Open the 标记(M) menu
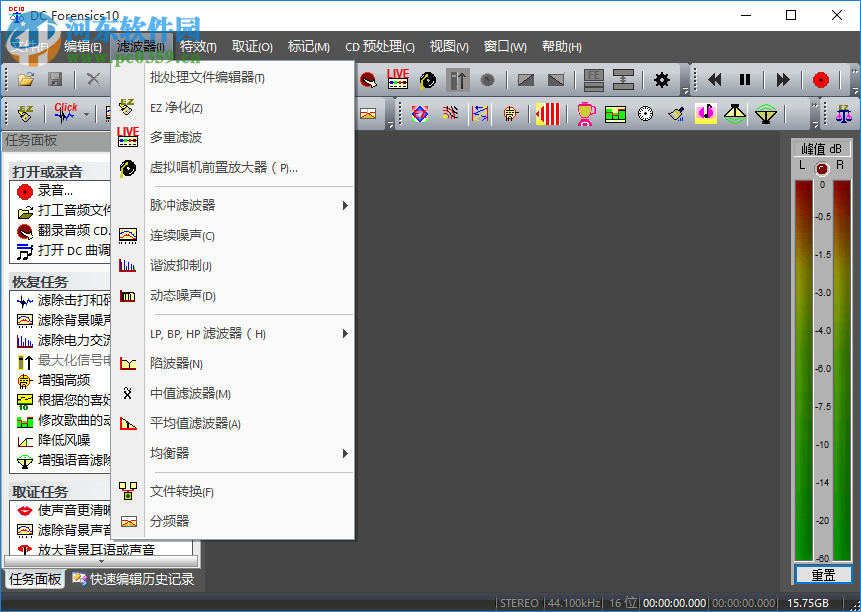The image size is (861, 612). [309, 47]
